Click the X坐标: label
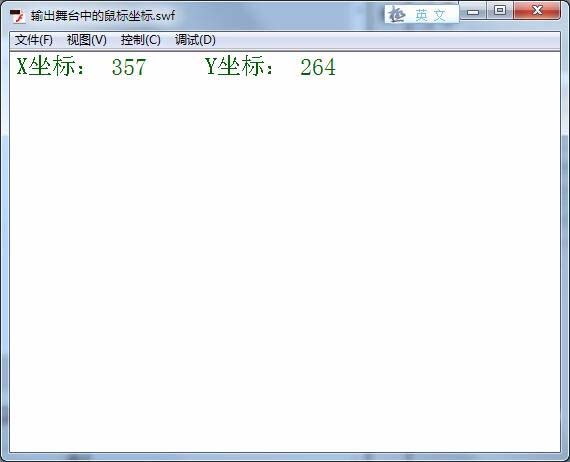This screenshot has height=462, width=570. [51, 67]
